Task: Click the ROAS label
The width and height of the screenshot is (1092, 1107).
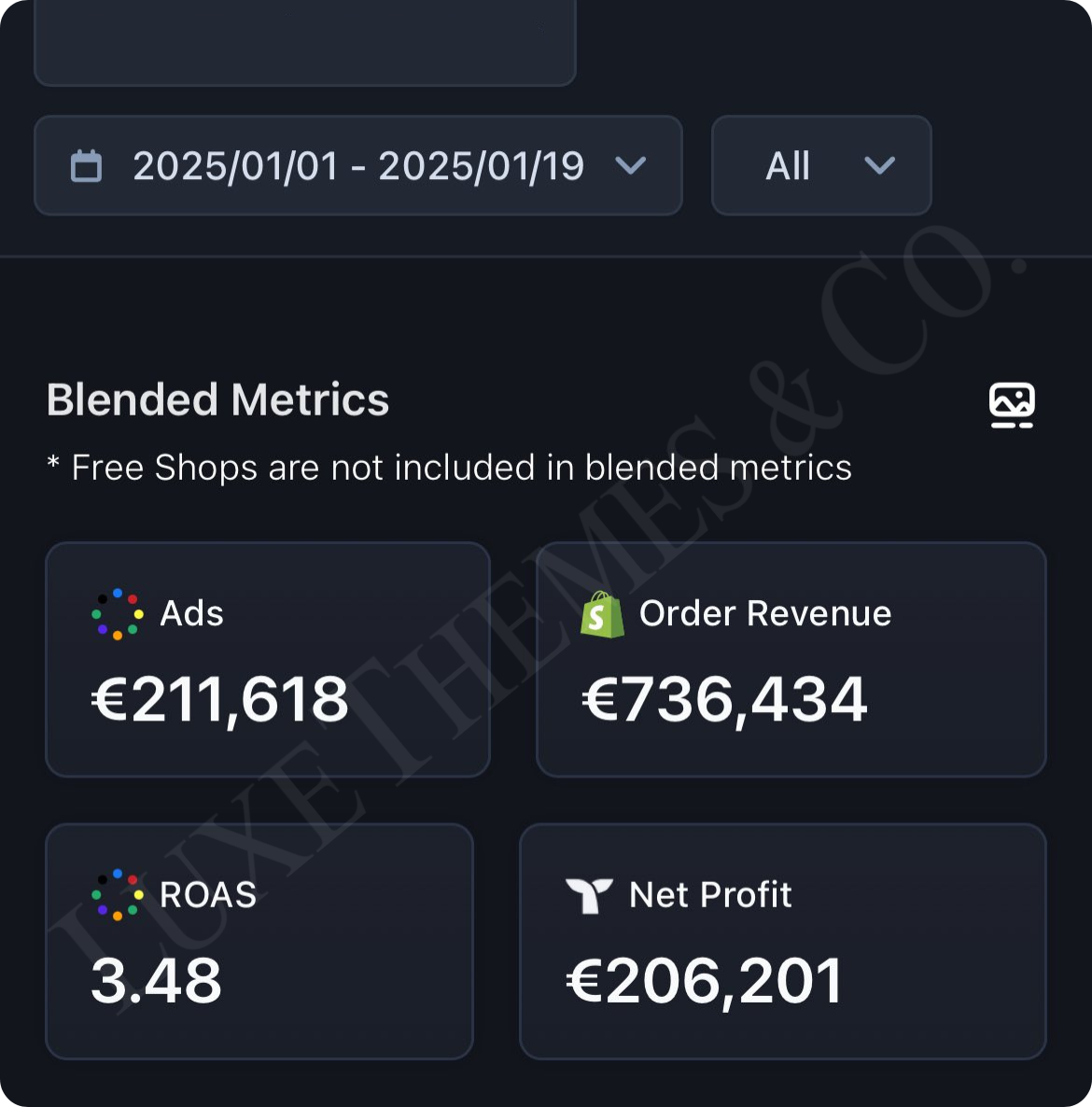Action: pos(208,894)
